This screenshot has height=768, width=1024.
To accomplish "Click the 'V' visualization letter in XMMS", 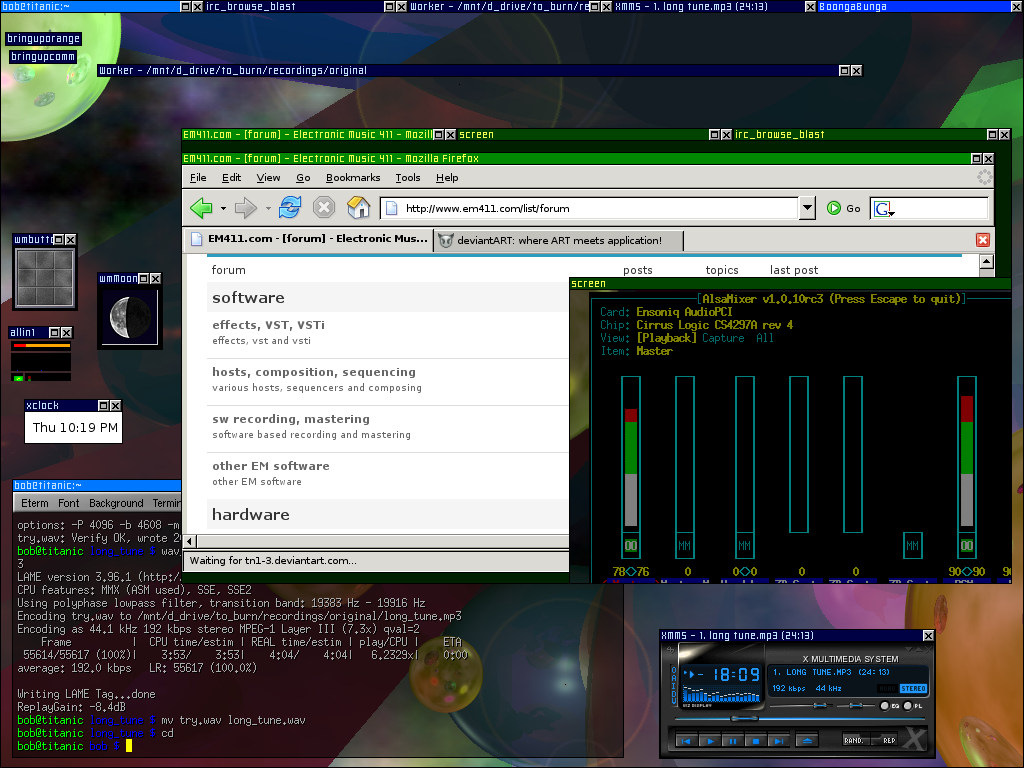I will coord(673,701).
